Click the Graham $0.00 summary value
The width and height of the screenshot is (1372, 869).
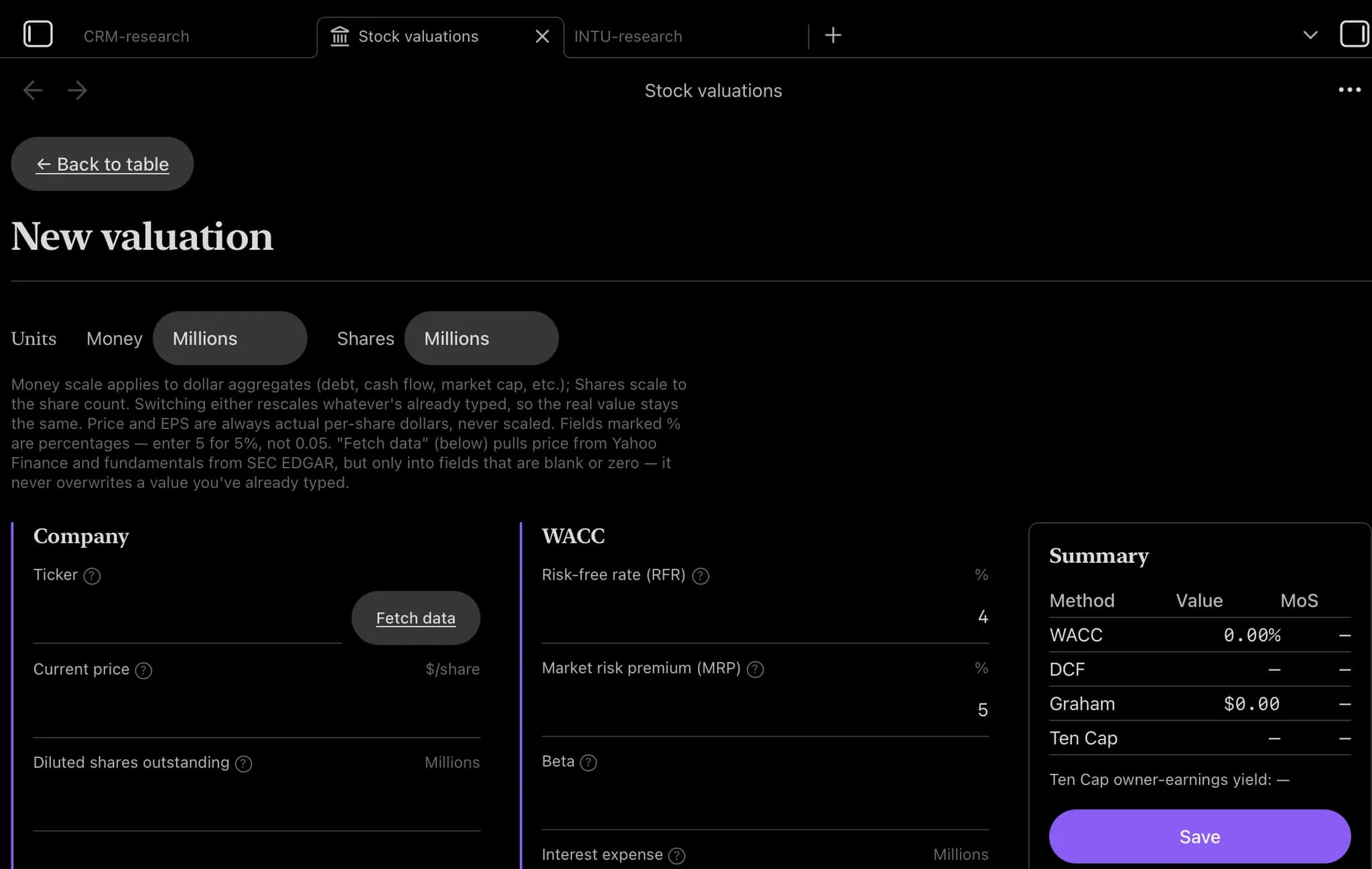[1251, 704]
